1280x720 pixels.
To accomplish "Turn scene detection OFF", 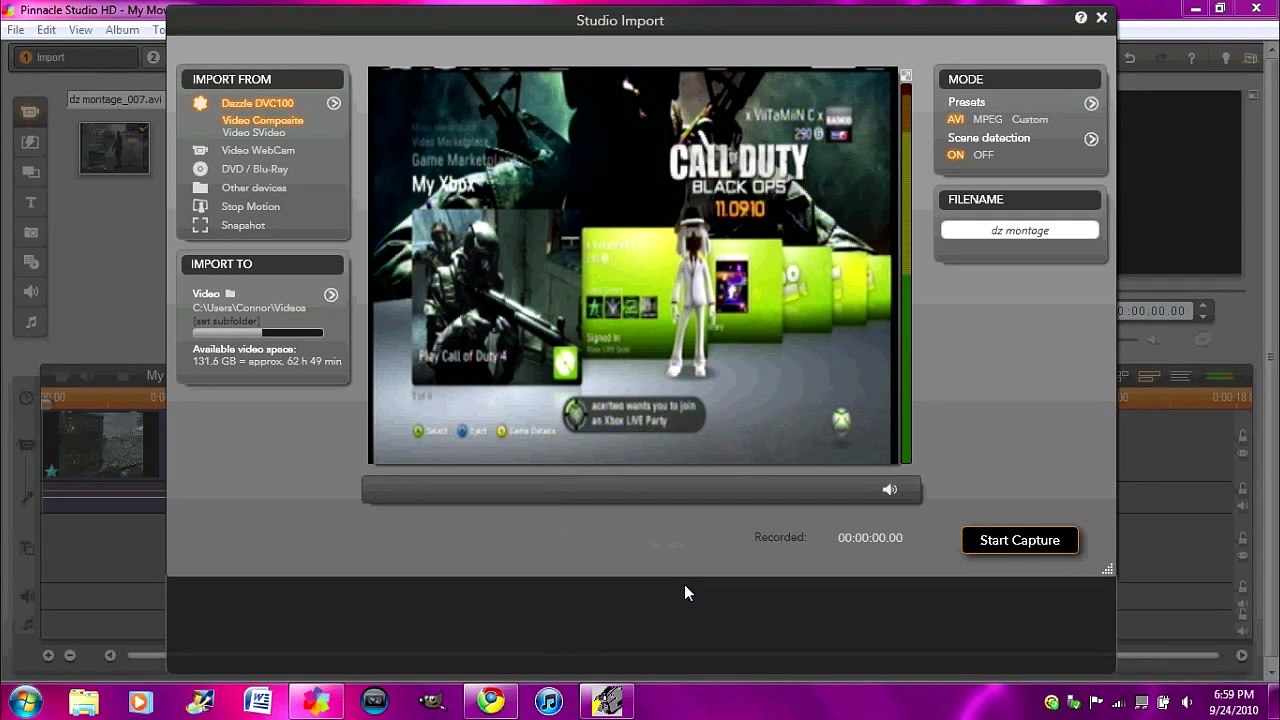I will (984, 155).
